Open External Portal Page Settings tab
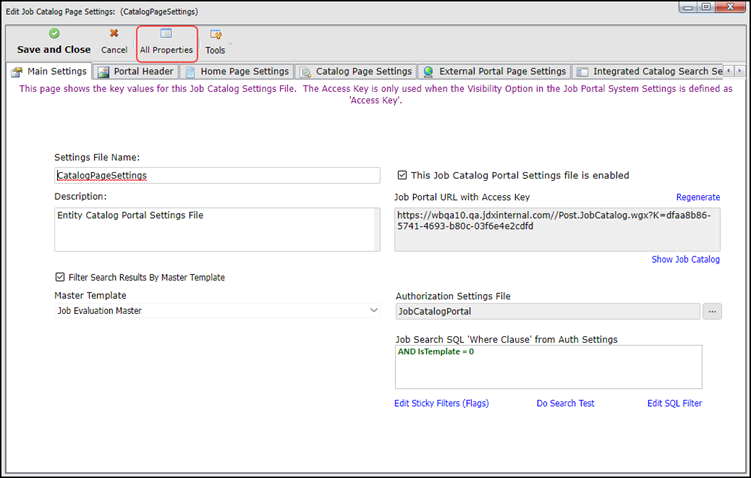Image resolution: width=751 pixels, height=478 pixels. (495, 71)
